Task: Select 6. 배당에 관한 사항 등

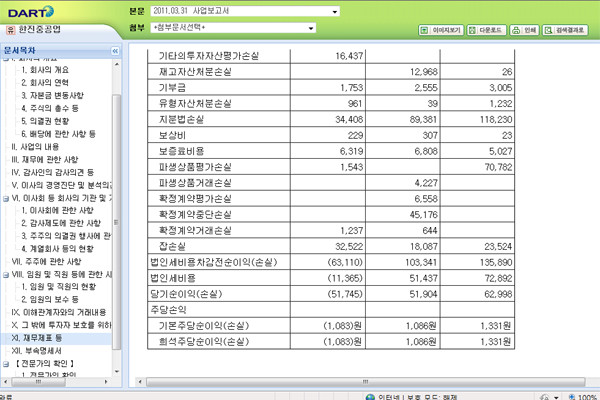Action: [x=58, y=134]
